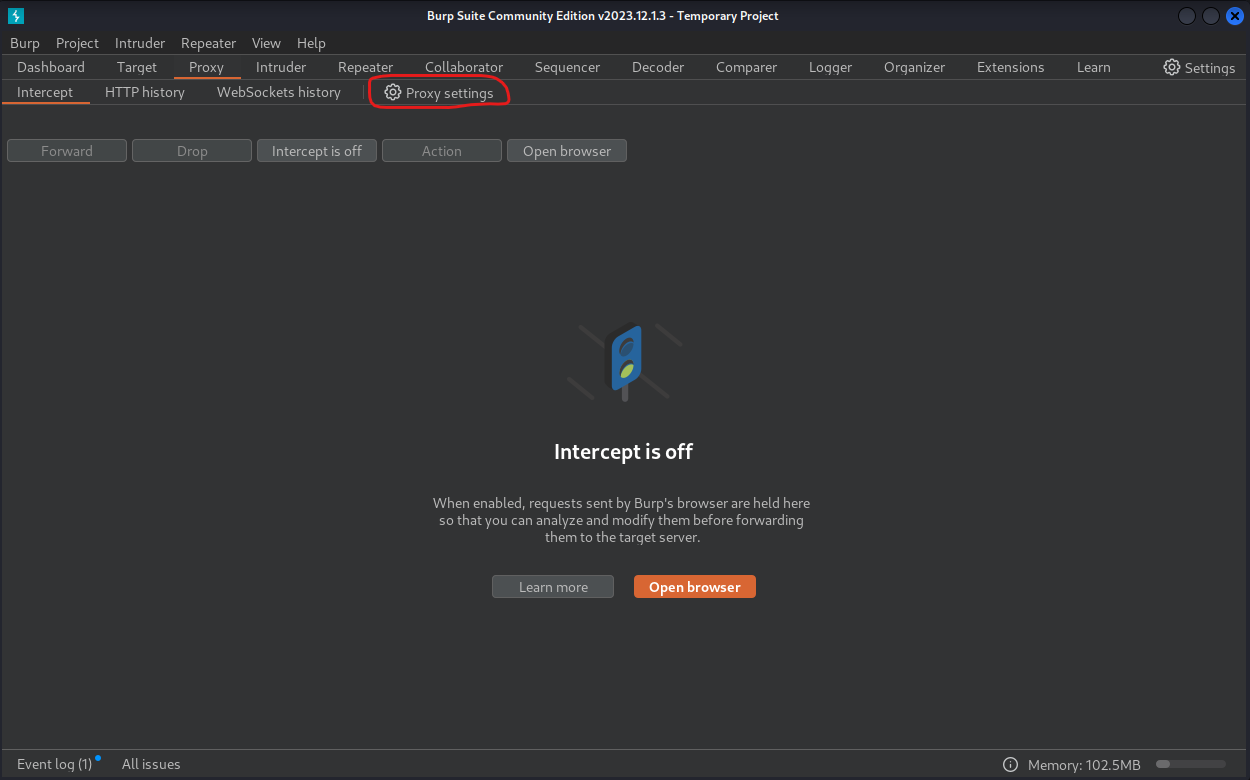Click the window minimize button

(x=1187, y=16)
